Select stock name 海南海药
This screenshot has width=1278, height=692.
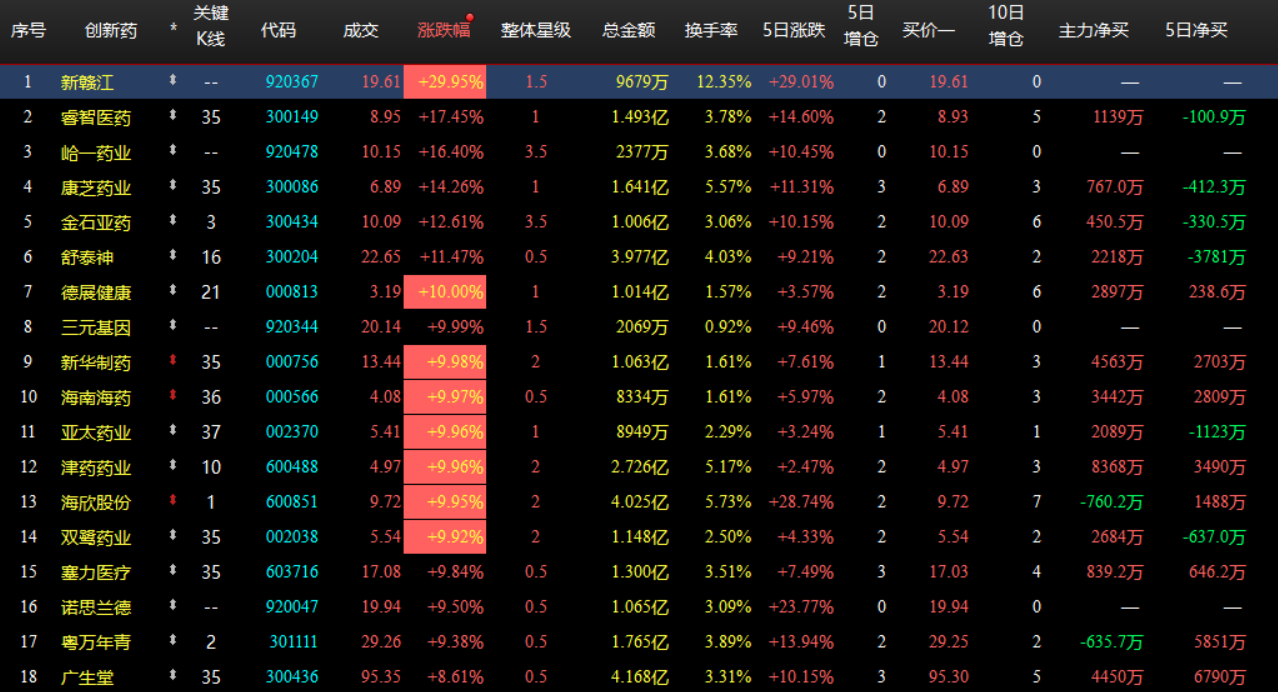click(96, 397)
